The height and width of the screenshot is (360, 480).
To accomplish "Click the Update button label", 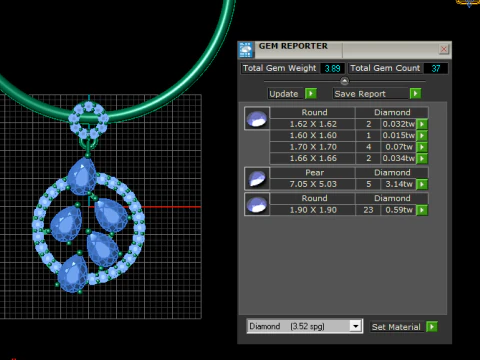I will pyautogui.click(x=284, y=94).
